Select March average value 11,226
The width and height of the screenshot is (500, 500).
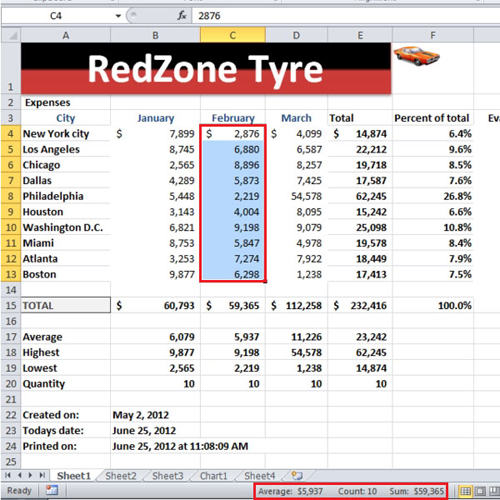coord(296,337)
